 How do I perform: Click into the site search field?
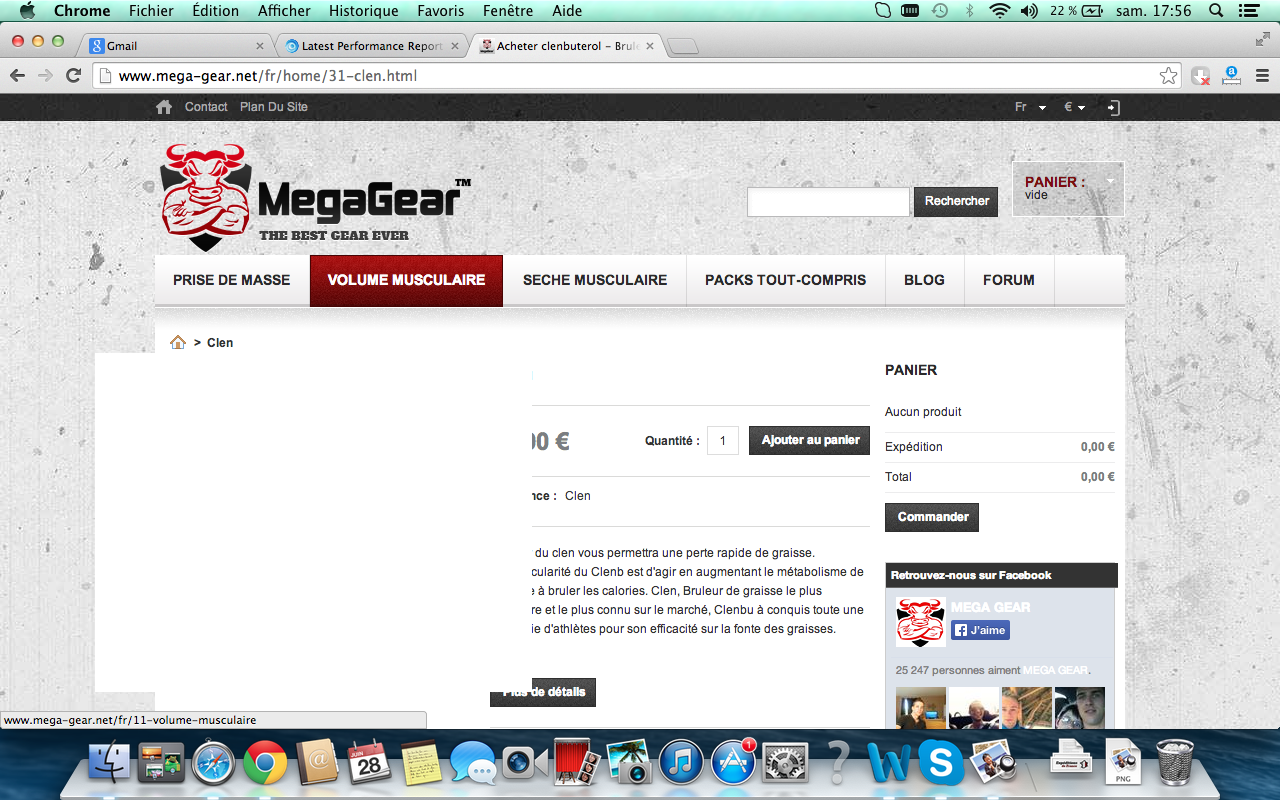(828, 201)
